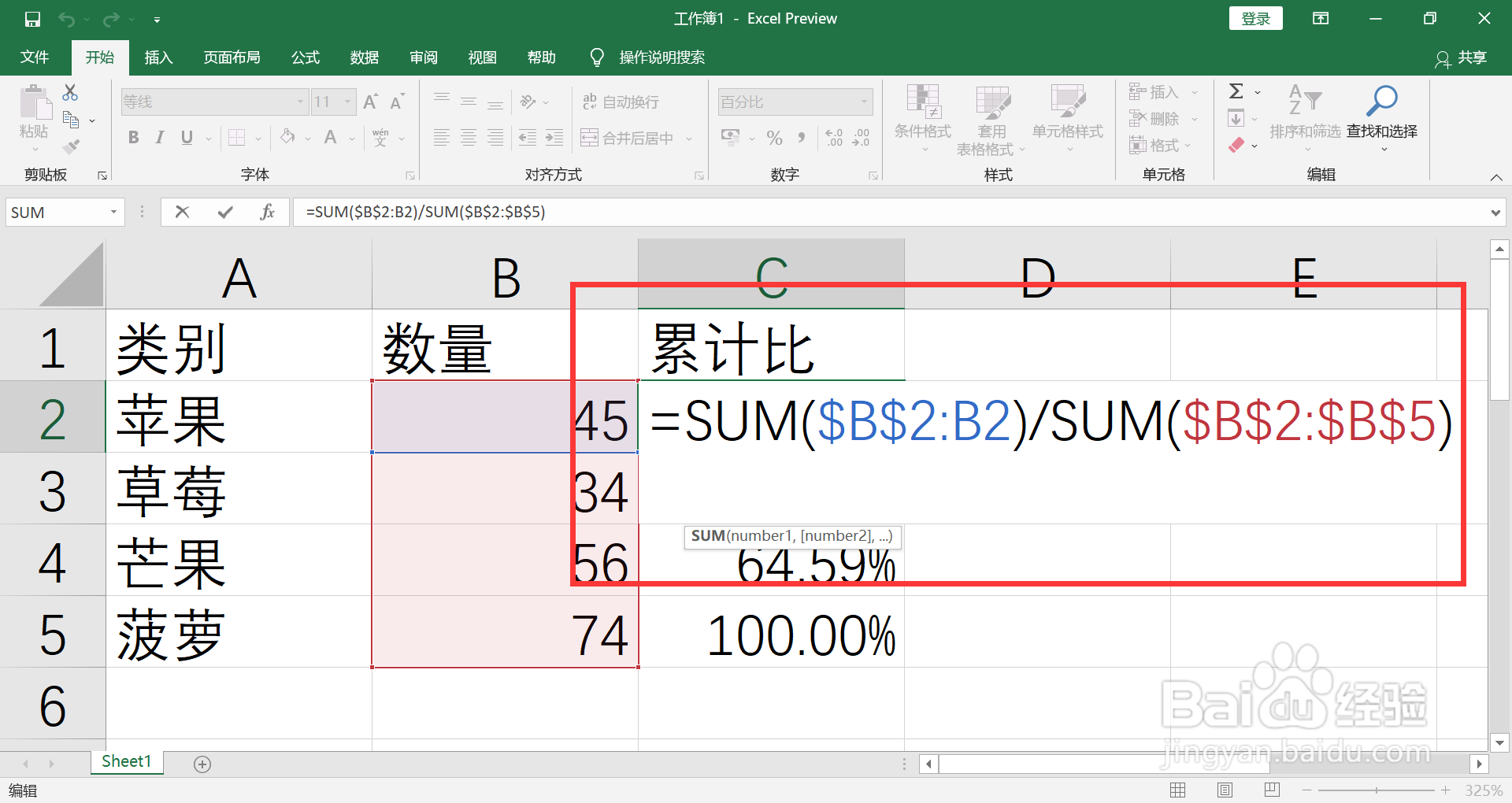Open number format dropdown (百分比)
The height and width of the screenshot is (803, 1512).
coord(864,102)
